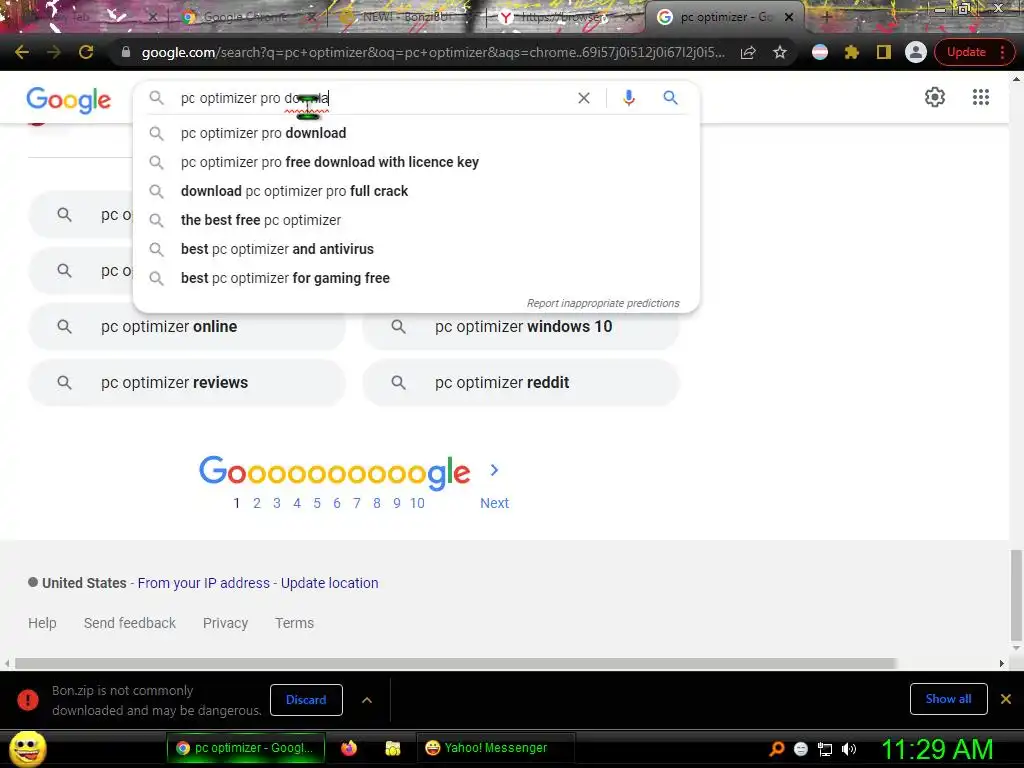Choose suggestion 'the best free pc optimizer'

click(416, 220)
